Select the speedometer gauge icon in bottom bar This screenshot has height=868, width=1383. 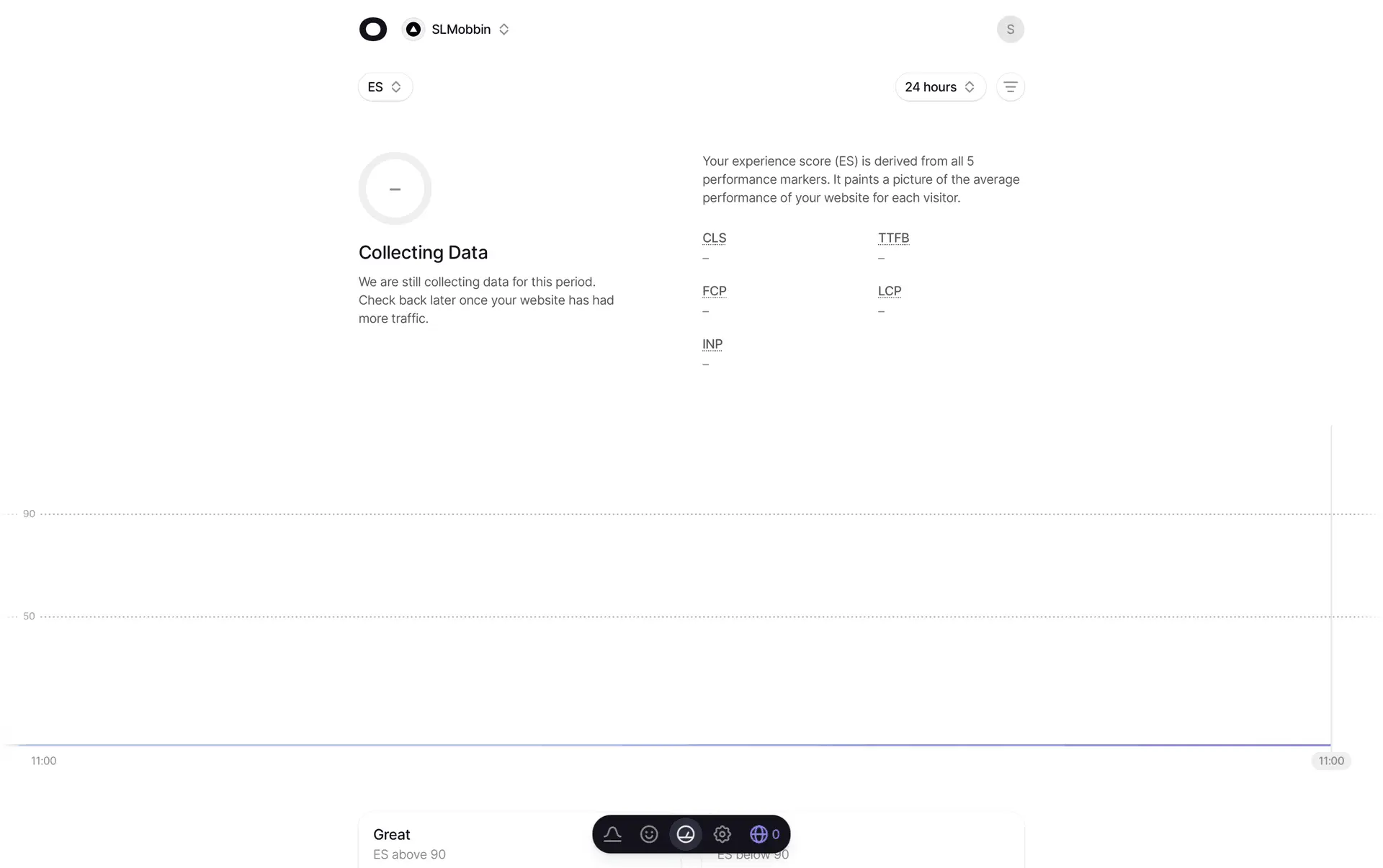[686, 834]
